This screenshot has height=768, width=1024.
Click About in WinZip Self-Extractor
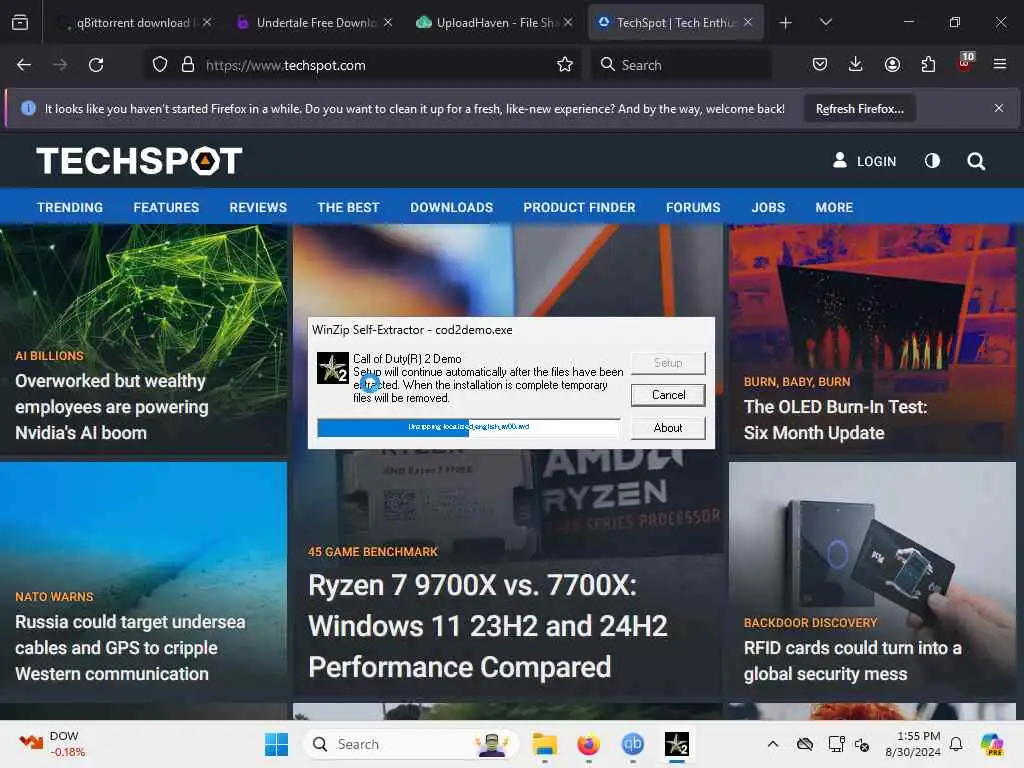click(668, 428)
